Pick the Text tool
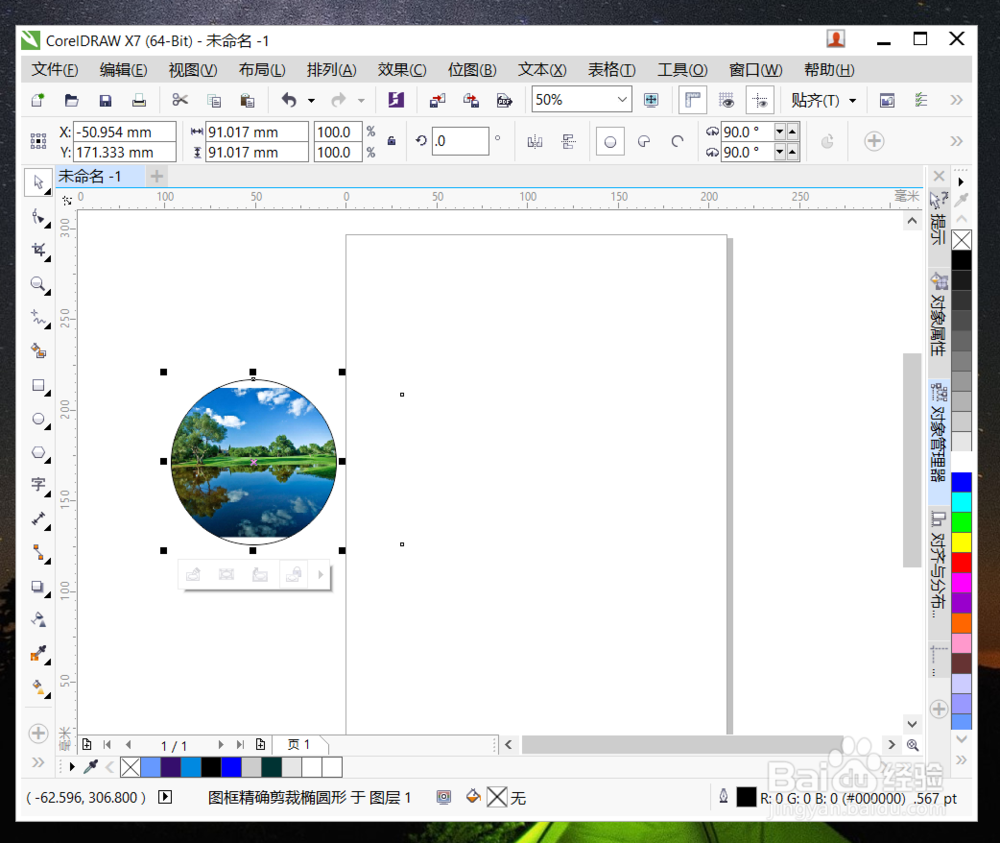The width and height of the screenshot is (1000, 843). 37,486
